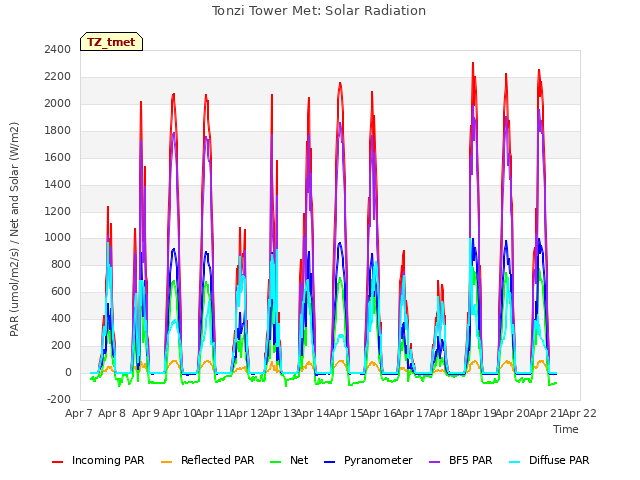Click the Apr 15 x-axis tick

point(346,413)
